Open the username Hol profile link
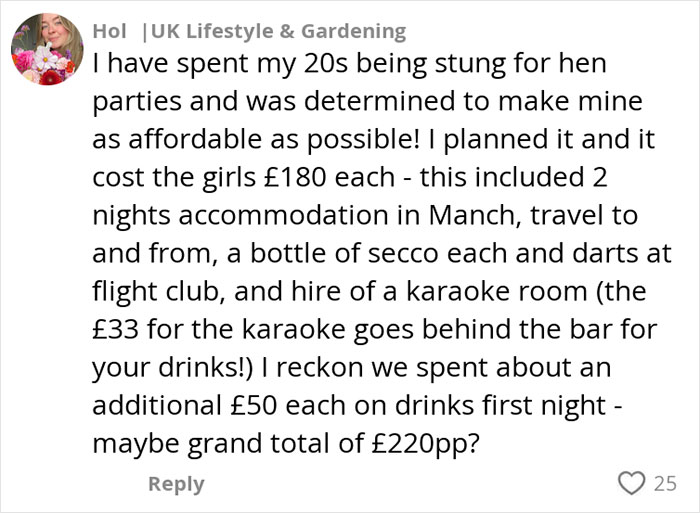 pyautogui.click(x=109, y=31)
